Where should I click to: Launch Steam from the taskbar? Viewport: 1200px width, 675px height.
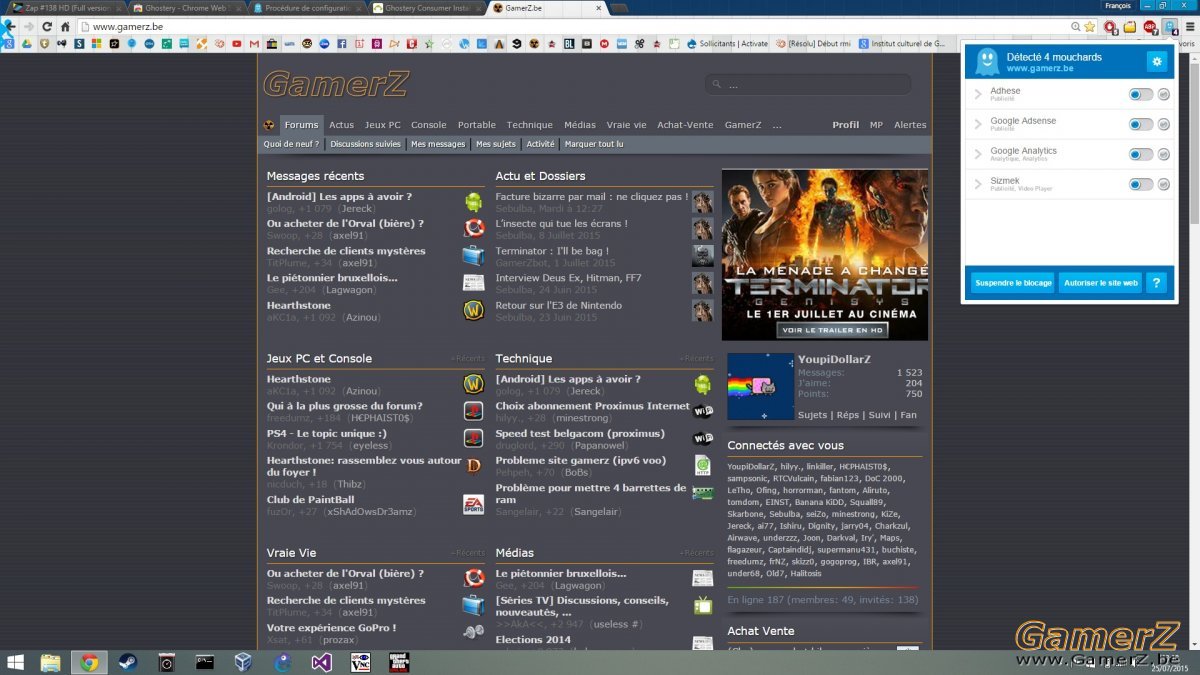(127, 662)
